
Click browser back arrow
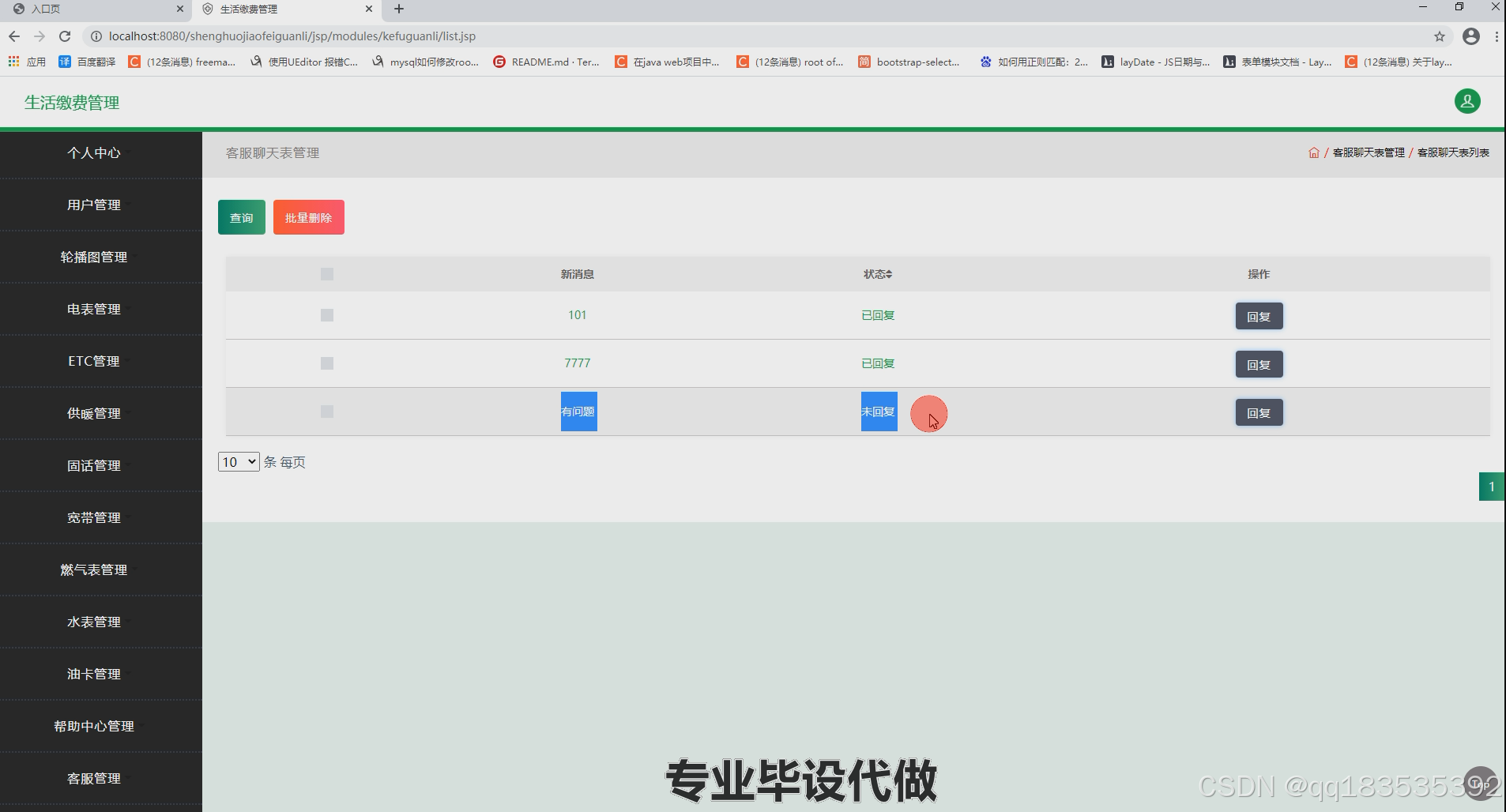[x=14, y=36]
